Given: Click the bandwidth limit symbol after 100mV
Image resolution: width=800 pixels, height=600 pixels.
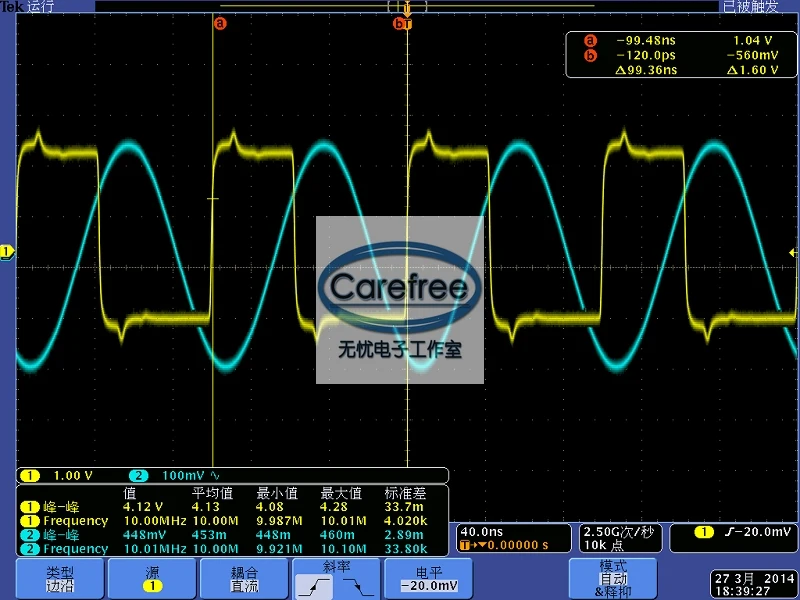Looking at the screenshot, I should (x=215, y=476).
